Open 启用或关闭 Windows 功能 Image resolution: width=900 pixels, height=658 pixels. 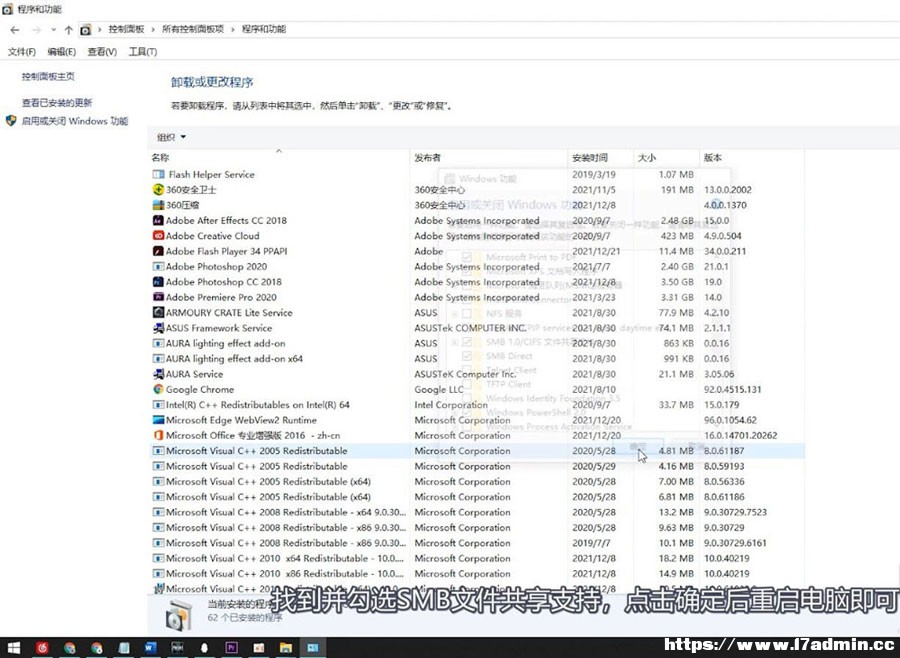pyautogui.click(x=75, y=121)
